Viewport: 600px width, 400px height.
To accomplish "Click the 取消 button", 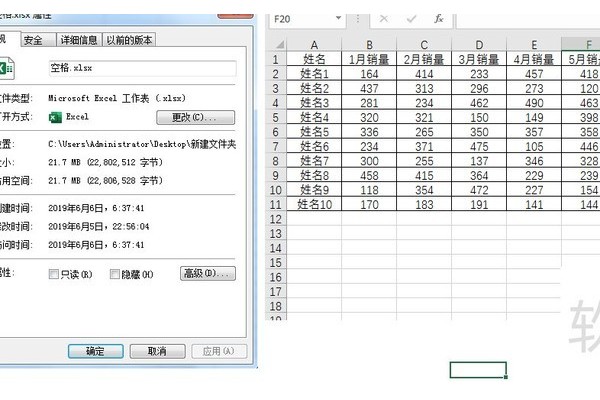I will [157, 351].
